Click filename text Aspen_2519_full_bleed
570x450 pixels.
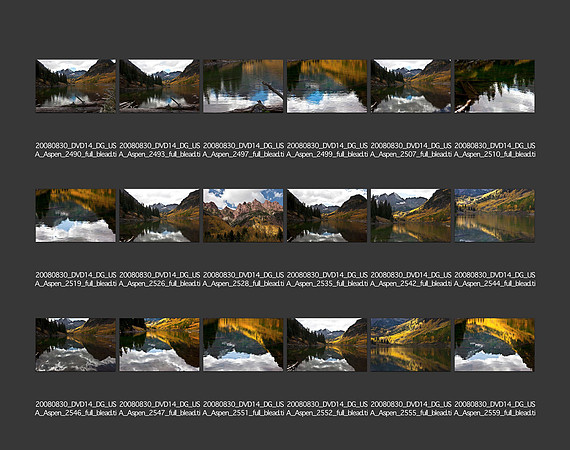(76, 279)
